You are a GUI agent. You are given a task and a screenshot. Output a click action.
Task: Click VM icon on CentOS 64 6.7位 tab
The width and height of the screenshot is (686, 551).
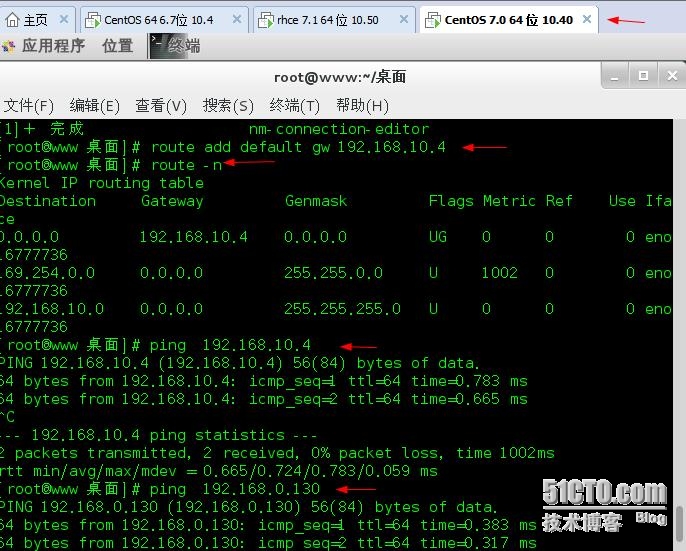93,20
